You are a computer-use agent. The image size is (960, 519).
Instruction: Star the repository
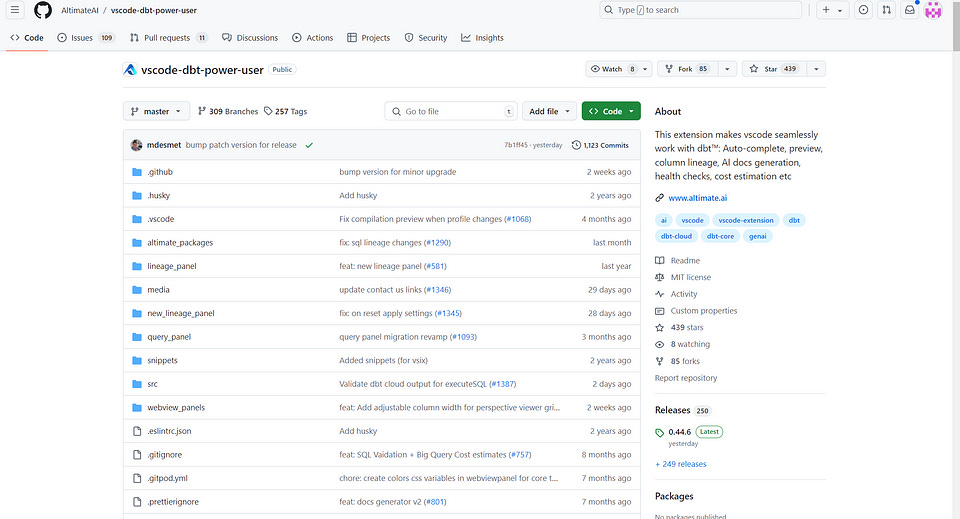[x=774, y=69]
